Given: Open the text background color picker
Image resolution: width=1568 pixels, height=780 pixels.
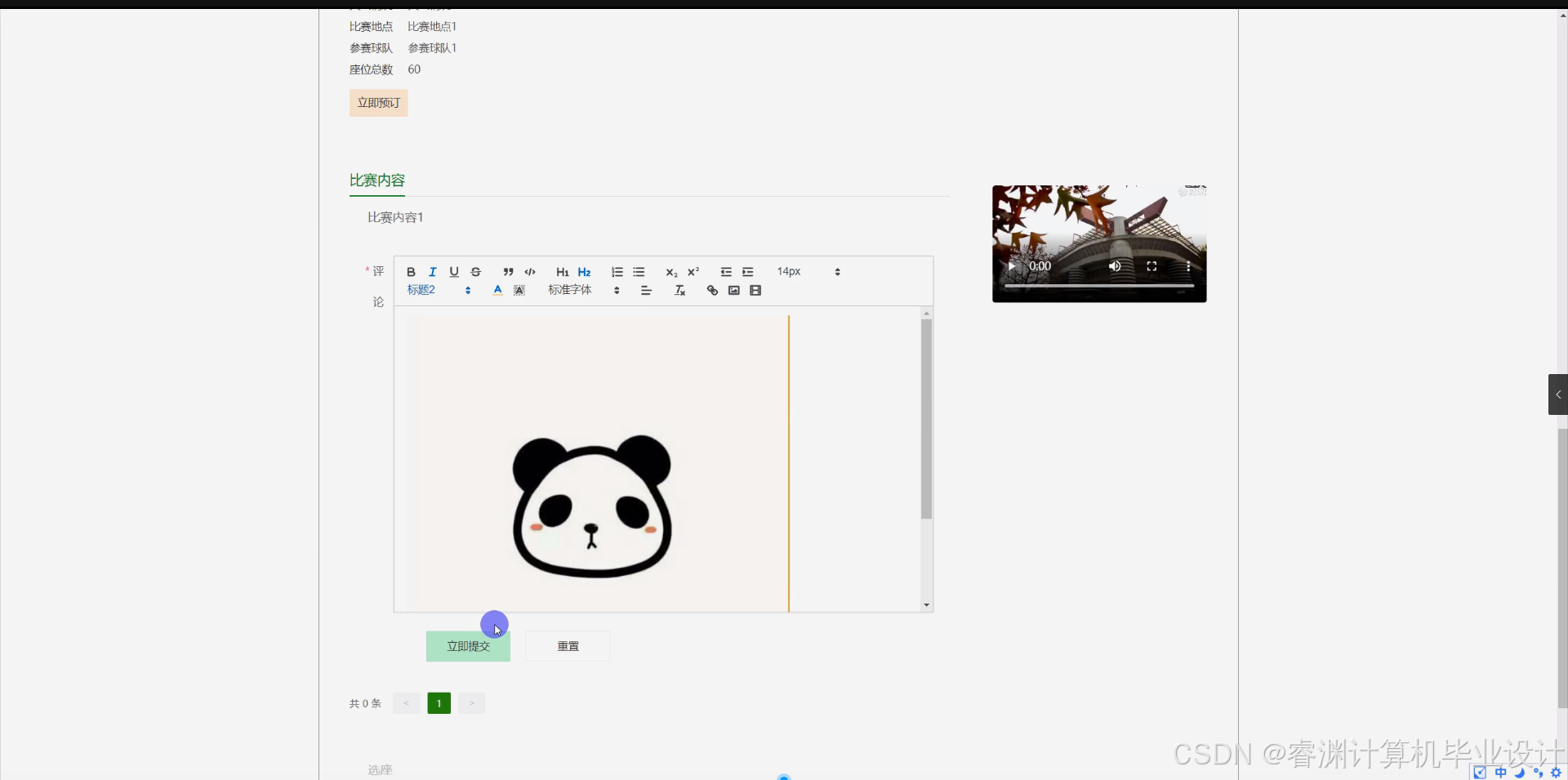Looking at the screenshot, I should (x=519, y=290).
